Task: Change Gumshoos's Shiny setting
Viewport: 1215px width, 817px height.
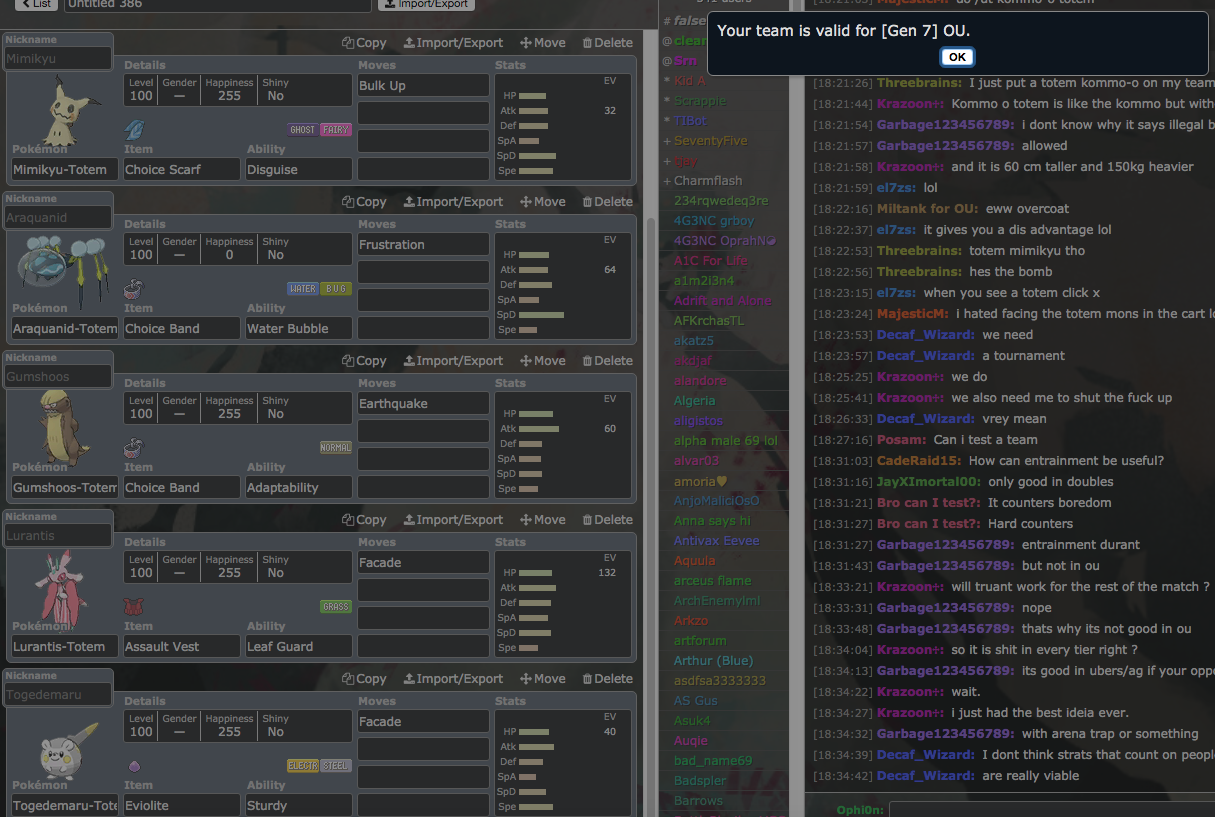Action: click(275, 408)
